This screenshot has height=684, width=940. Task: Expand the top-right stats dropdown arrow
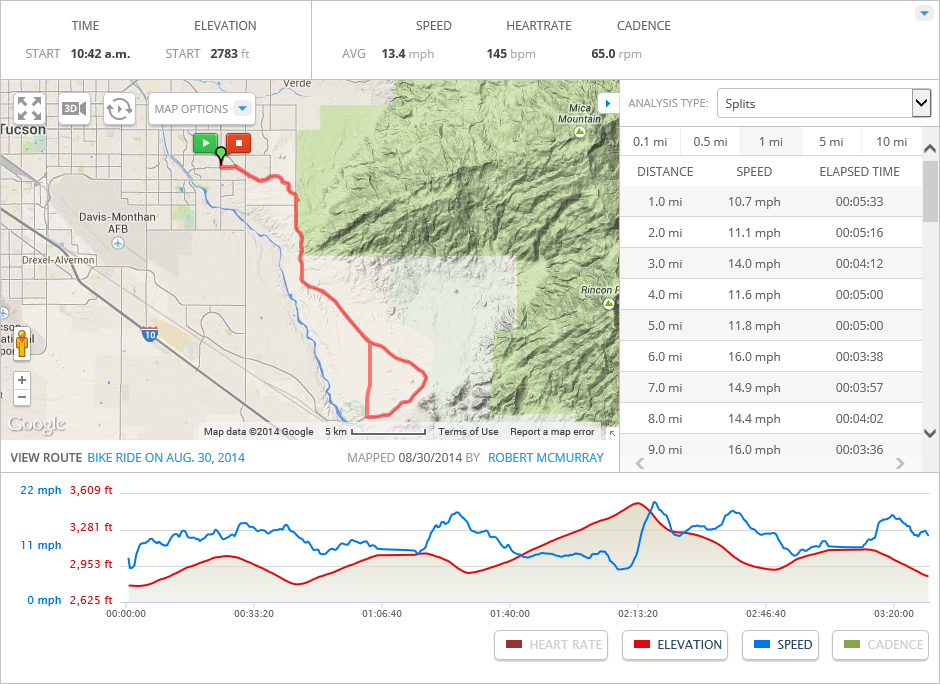[x=922, y=13]
